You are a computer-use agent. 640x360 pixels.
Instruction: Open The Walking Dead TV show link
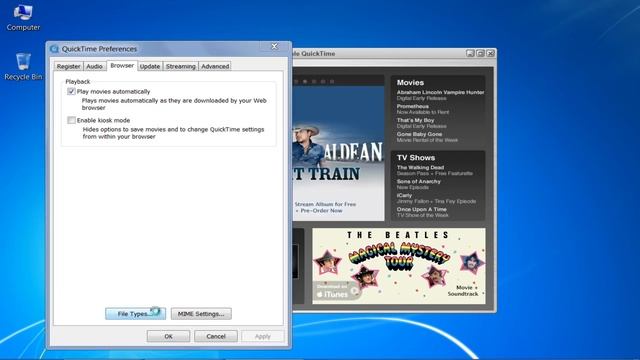[420, 167]
